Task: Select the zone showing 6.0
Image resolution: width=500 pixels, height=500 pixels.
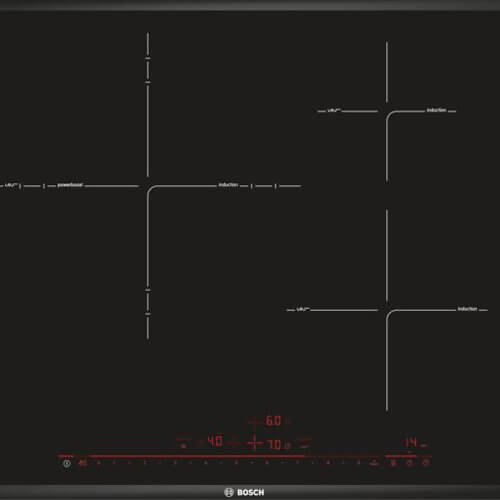Action: (x=273, y=421)
